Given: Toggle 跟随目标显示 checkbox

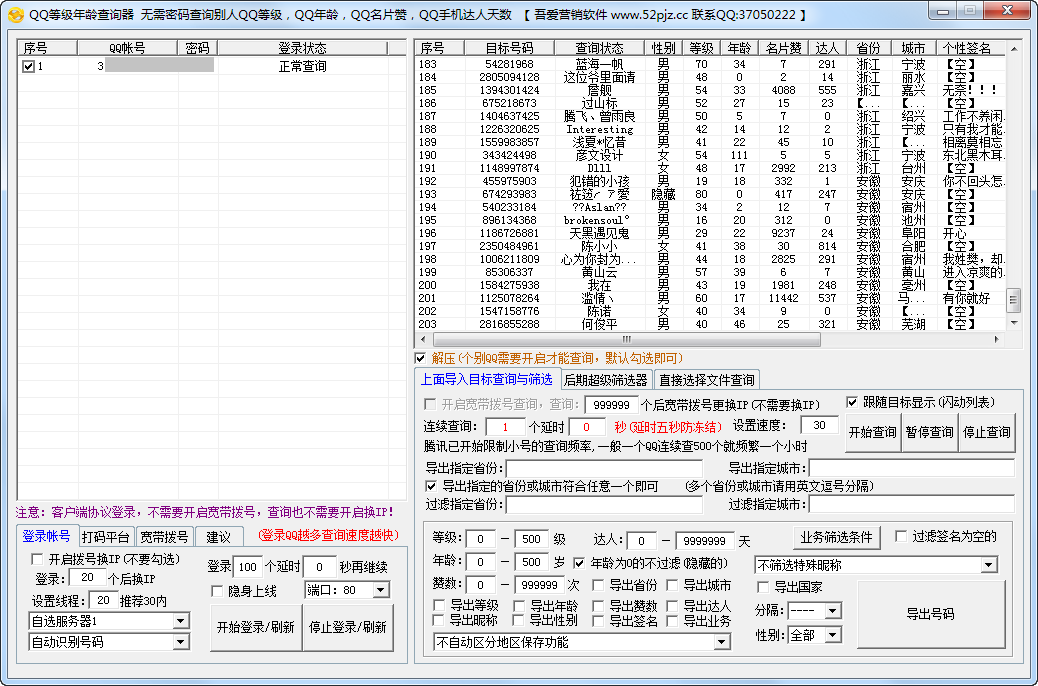Looking at the screenshot, I should click(x=853, y=402).
